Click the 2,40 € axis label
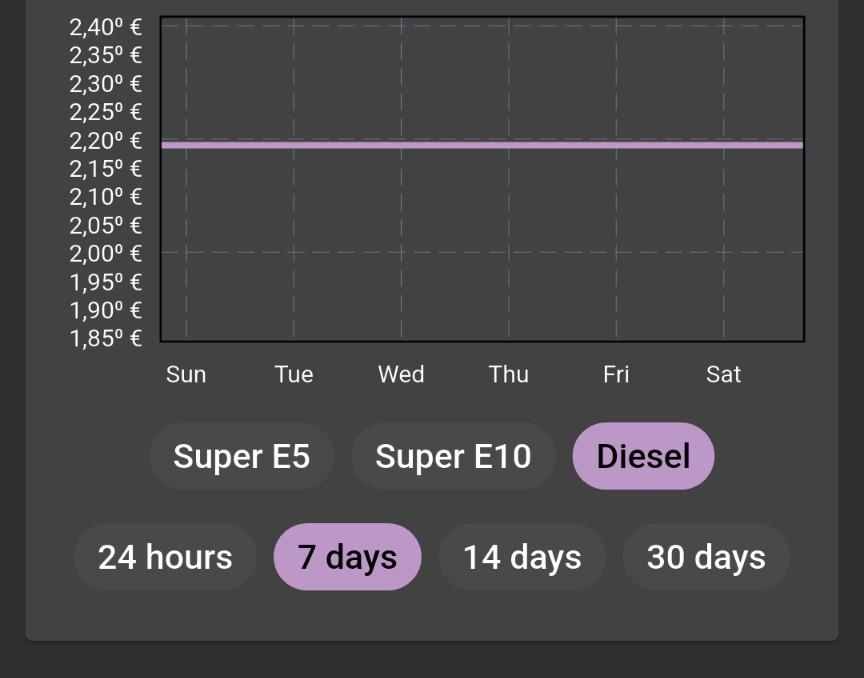864x678 pixels. pos(106,28)
